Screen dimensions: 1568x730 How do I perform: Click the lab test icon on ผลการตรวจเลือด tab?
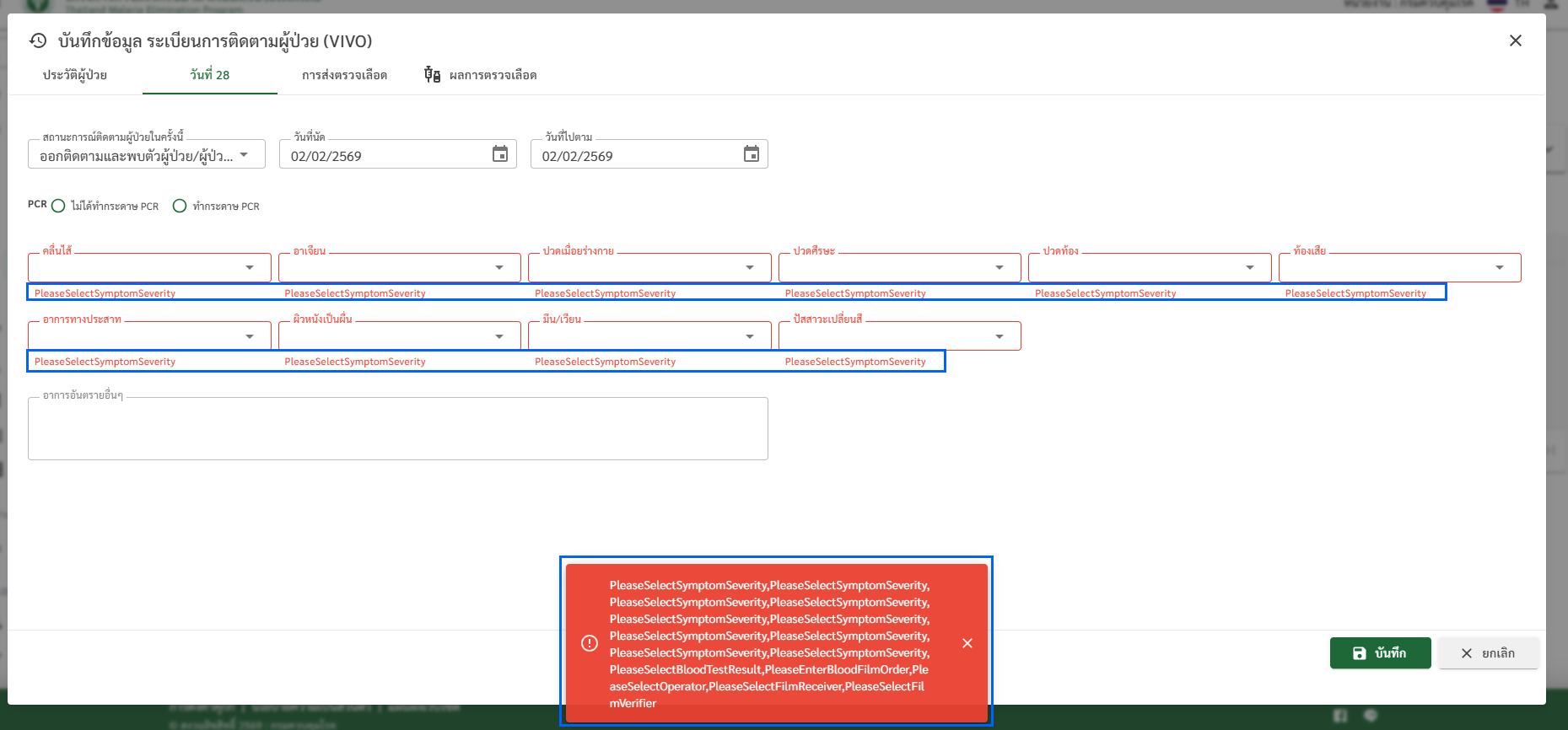[432, 75]
